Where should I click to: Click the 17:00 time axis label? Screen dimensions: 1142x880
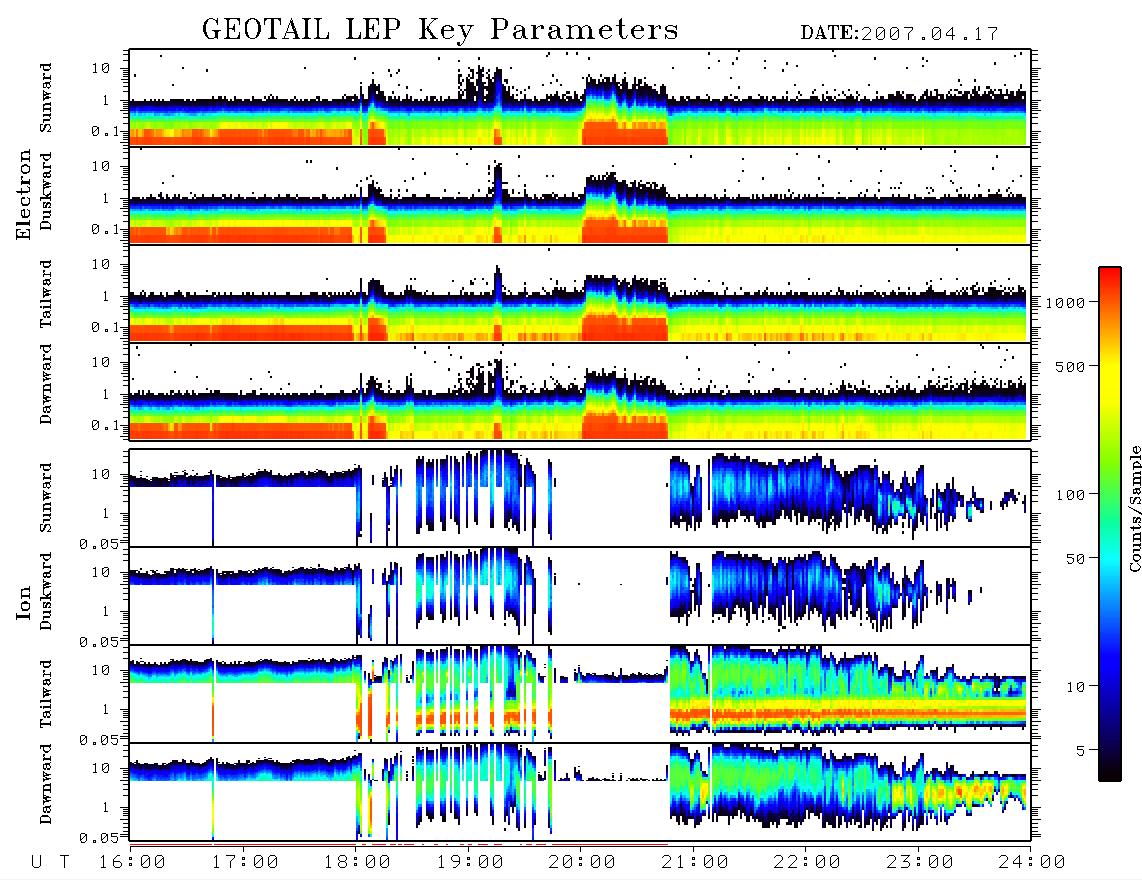point(245,862)
